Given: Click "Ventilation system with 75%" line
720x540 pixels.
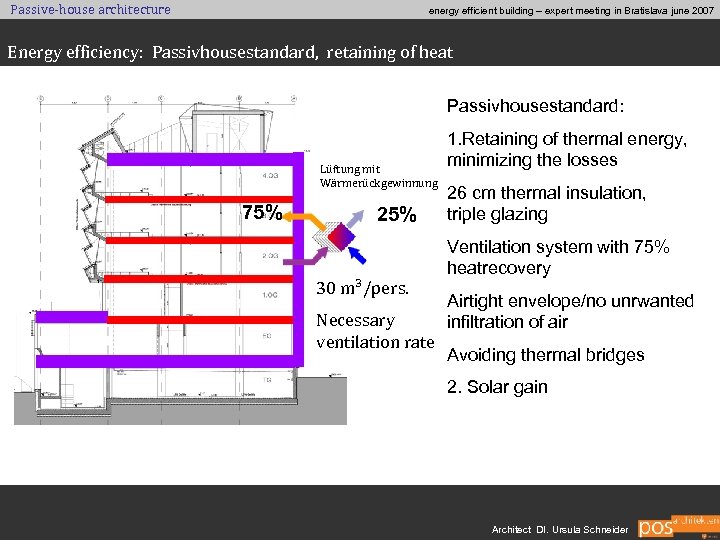Looking at the screenshot, I should [558, 247].
